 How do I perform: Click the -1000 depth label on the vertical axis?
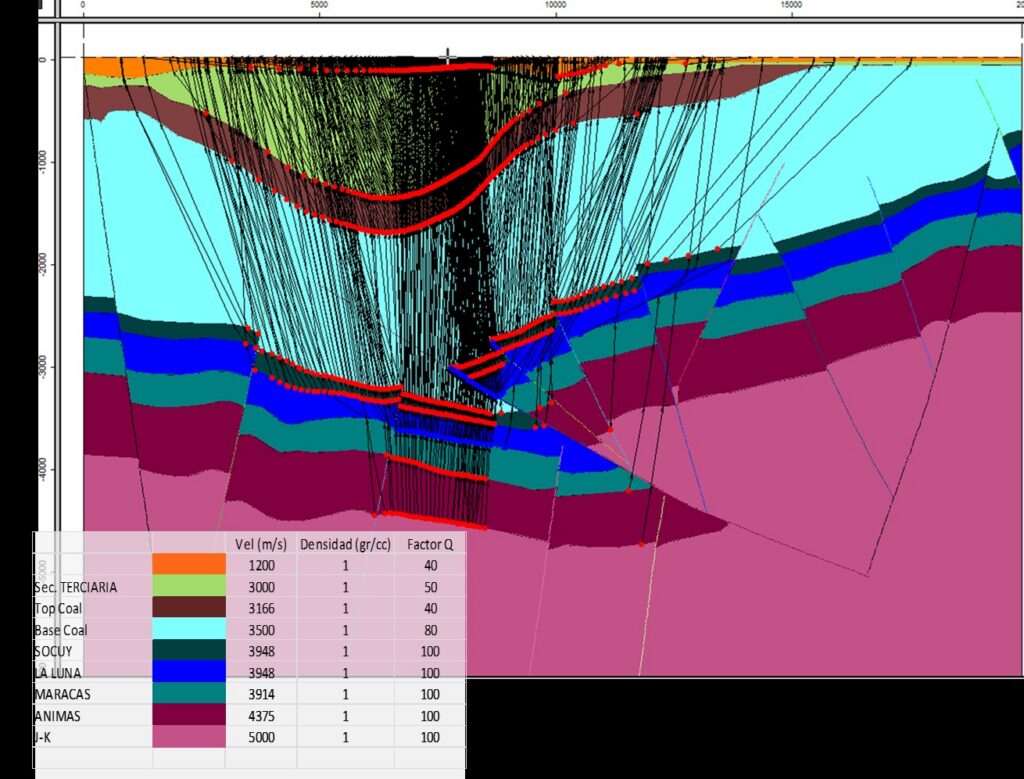click(x=42, y=161)
